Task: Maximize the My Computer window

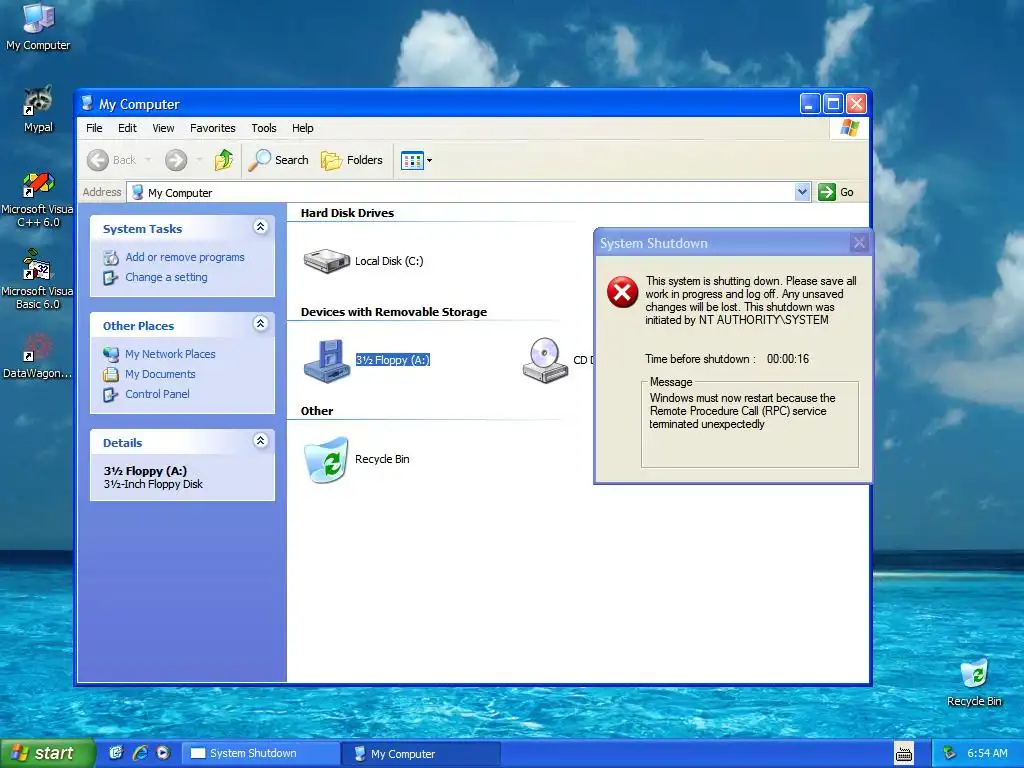Action: (833, 103)
